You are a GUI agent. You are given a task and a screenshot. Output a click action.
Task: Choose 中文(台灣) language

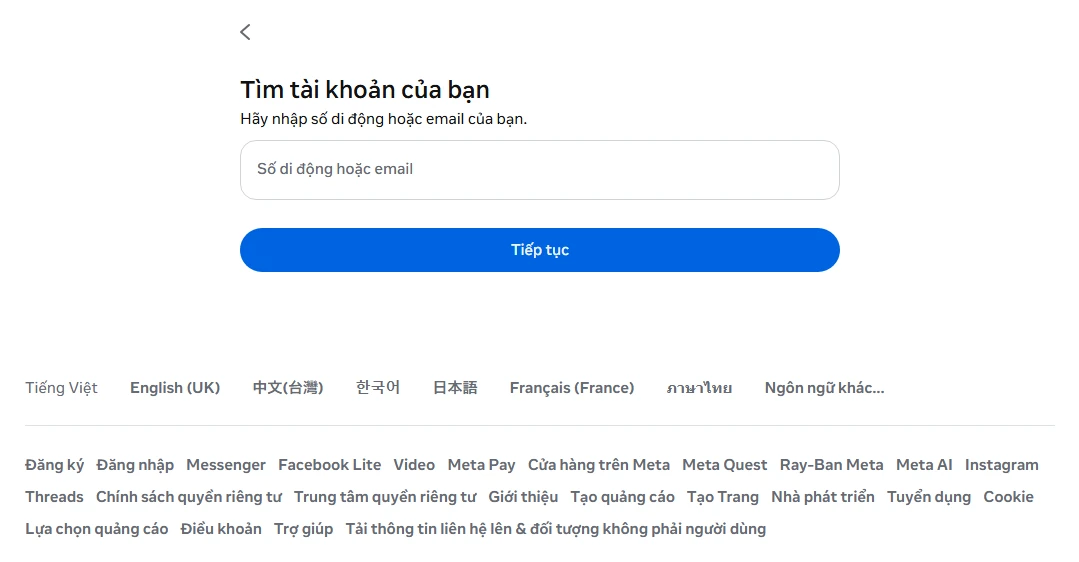point(288,388)
